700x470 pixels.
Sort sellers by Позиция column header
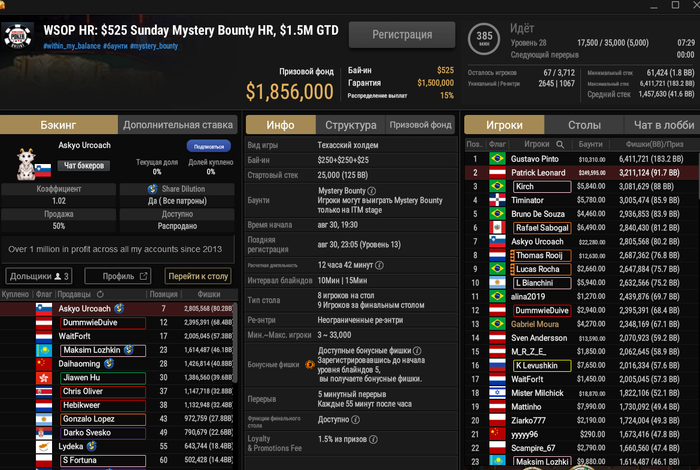pyautogui.click(x=163, y=294)
